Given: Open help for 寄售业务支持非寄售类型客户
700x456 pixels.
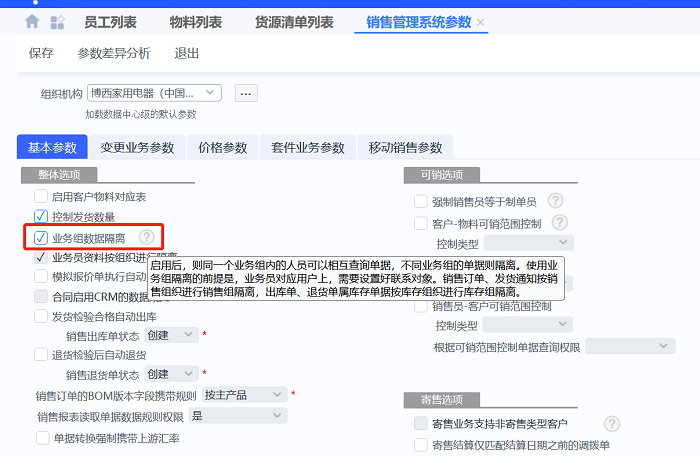Looking at the screenshot, I should 612,424.
